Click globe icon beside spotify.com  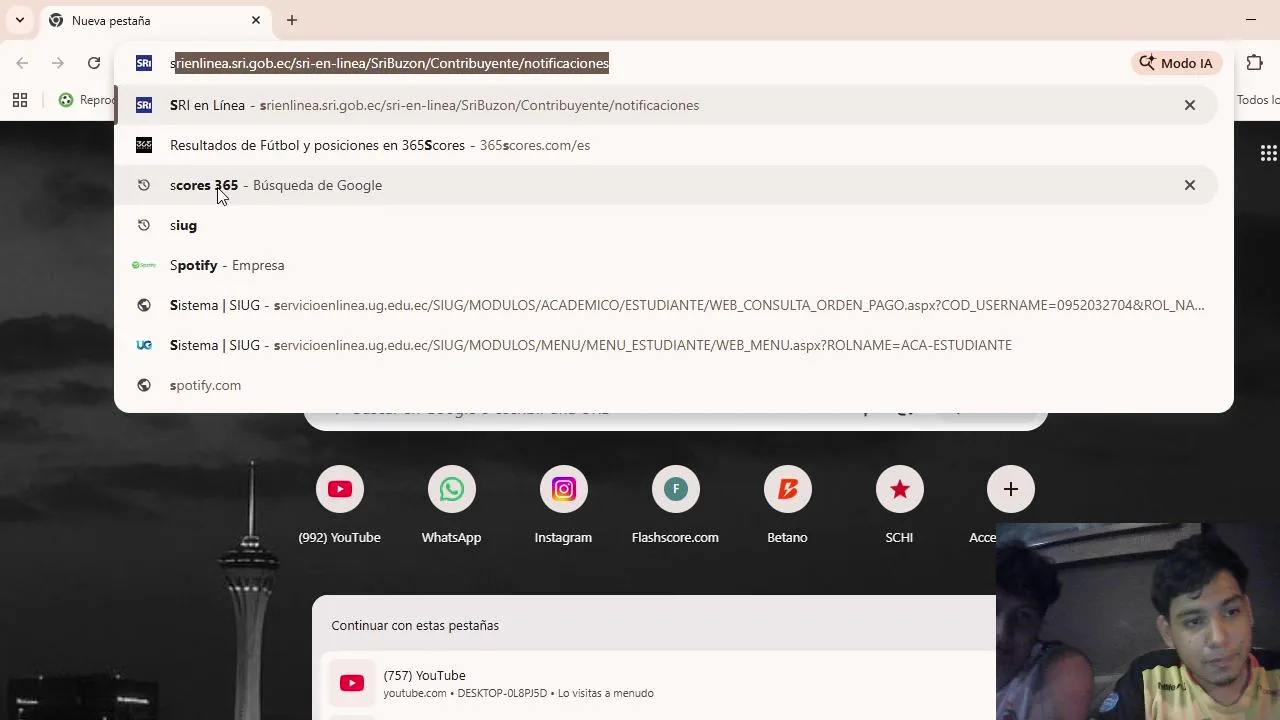pyautogui.click(x=144, y=385)
